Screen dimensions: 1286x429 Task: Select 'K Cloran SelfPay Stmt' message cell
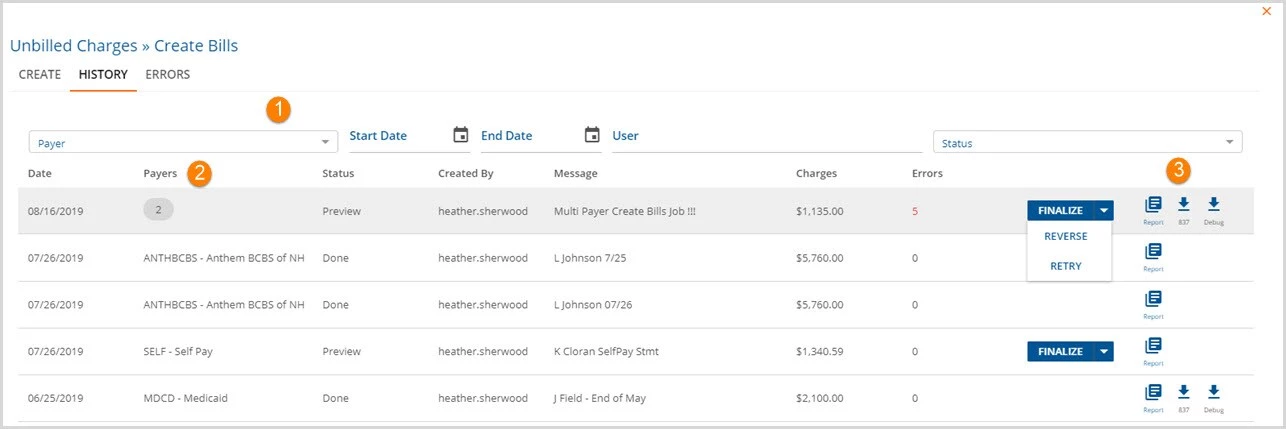(x=606, y=352)
